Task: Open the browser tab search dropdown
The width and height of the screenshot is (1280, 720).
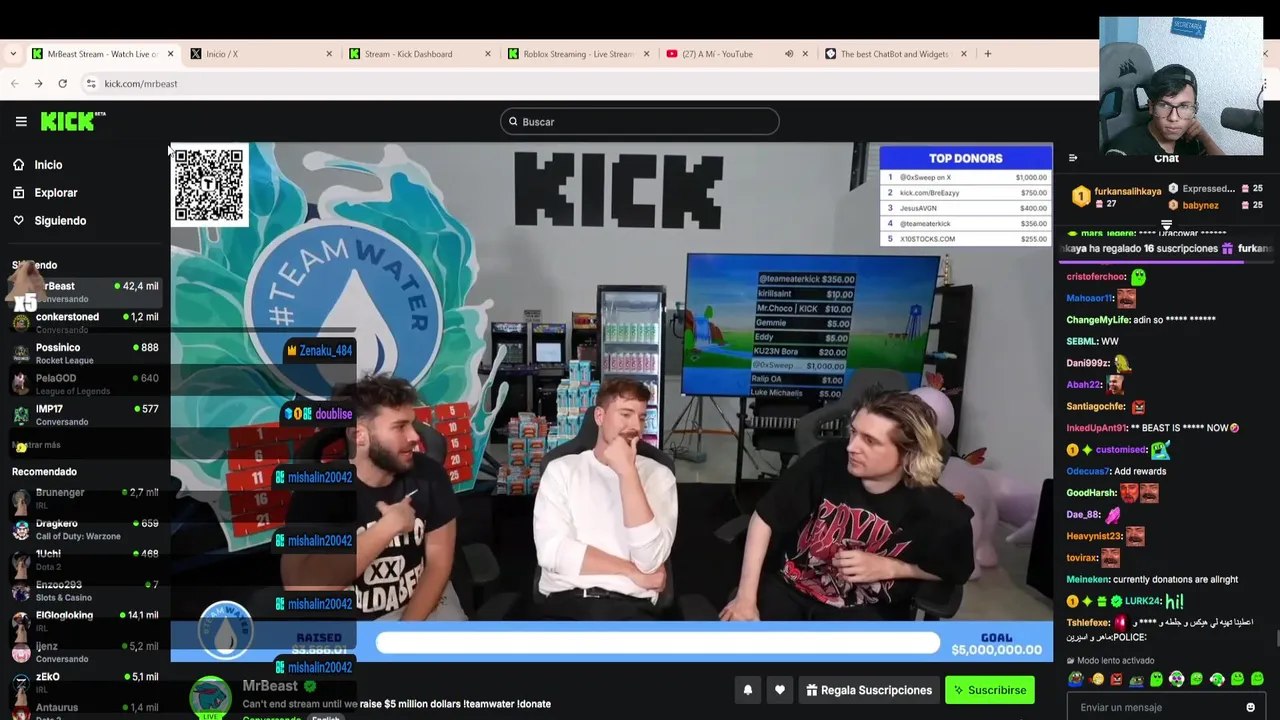Action: [12, 54]
